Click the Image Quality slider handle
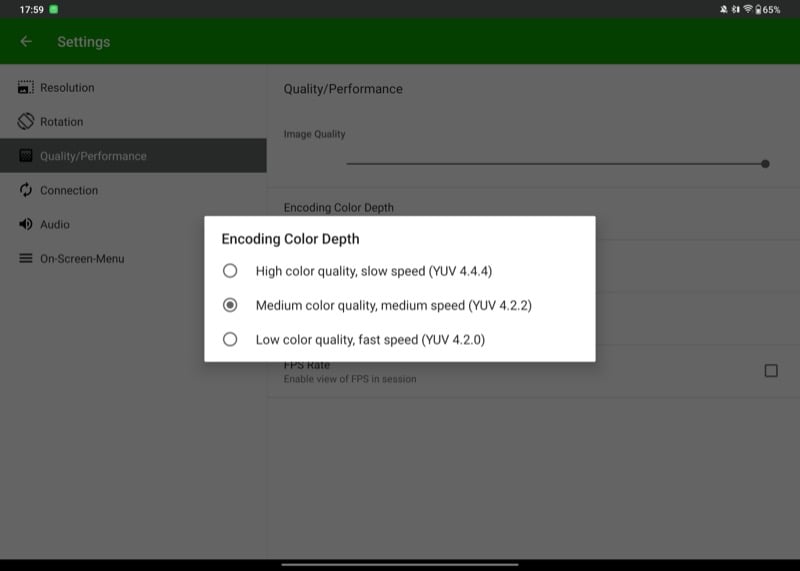 tap(765, 164)
